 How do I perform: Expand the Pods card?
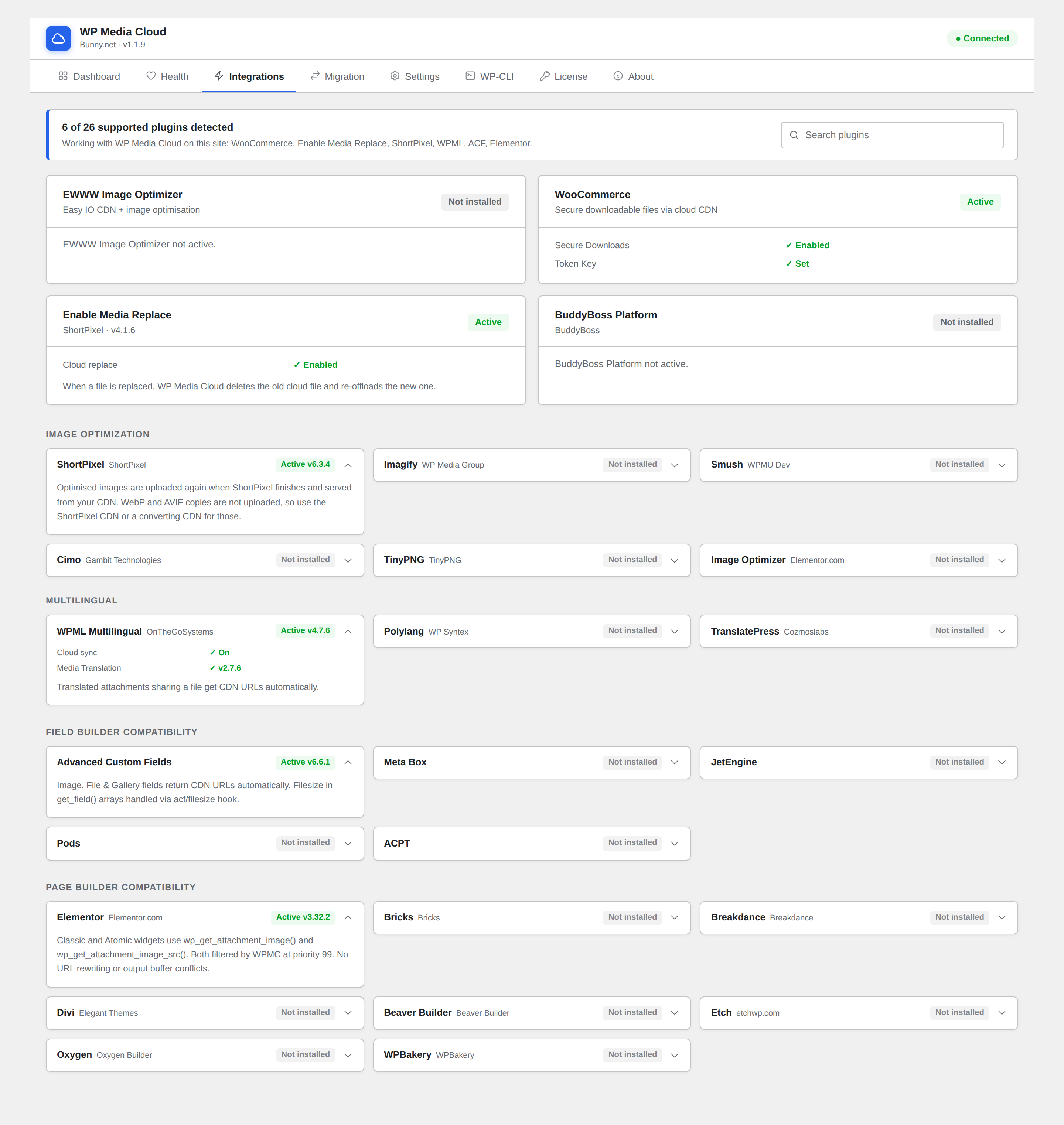[x=348, y=843]
